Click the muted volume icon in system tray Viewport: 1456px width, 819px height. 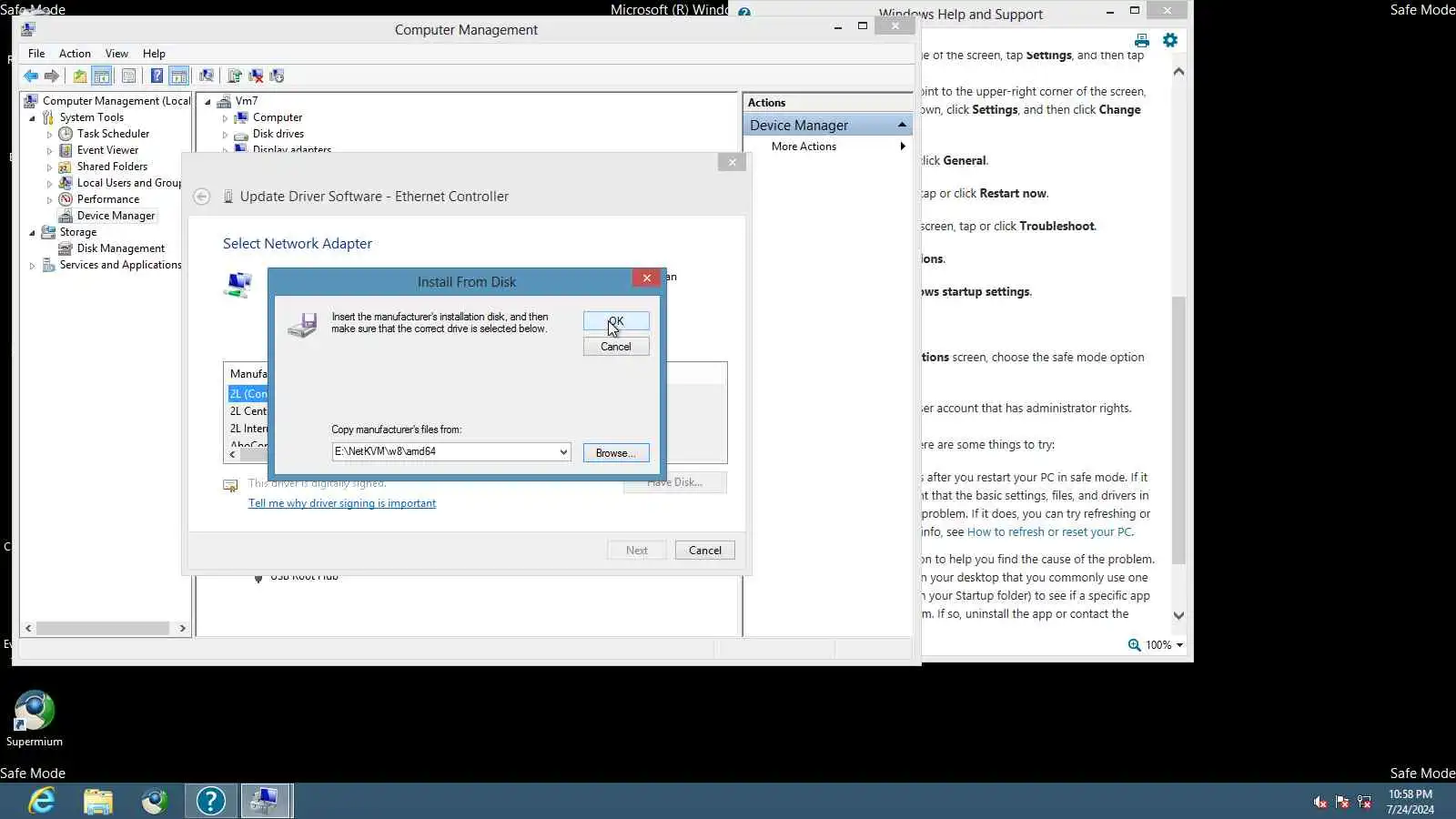point(1320,802)
